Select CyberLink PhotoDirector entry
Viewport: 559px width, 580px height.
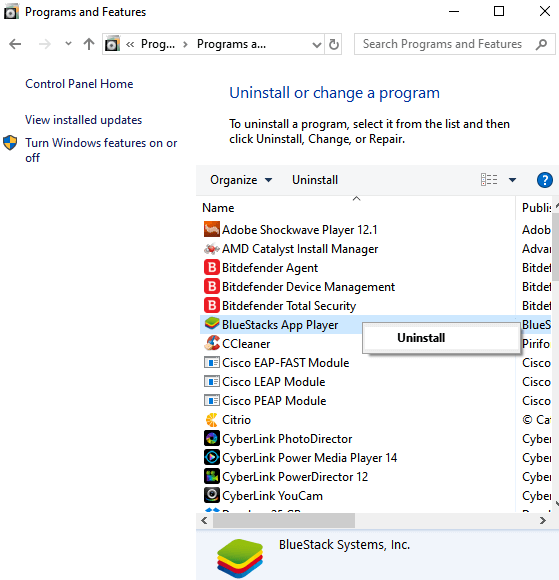click(x=287, y=439)
